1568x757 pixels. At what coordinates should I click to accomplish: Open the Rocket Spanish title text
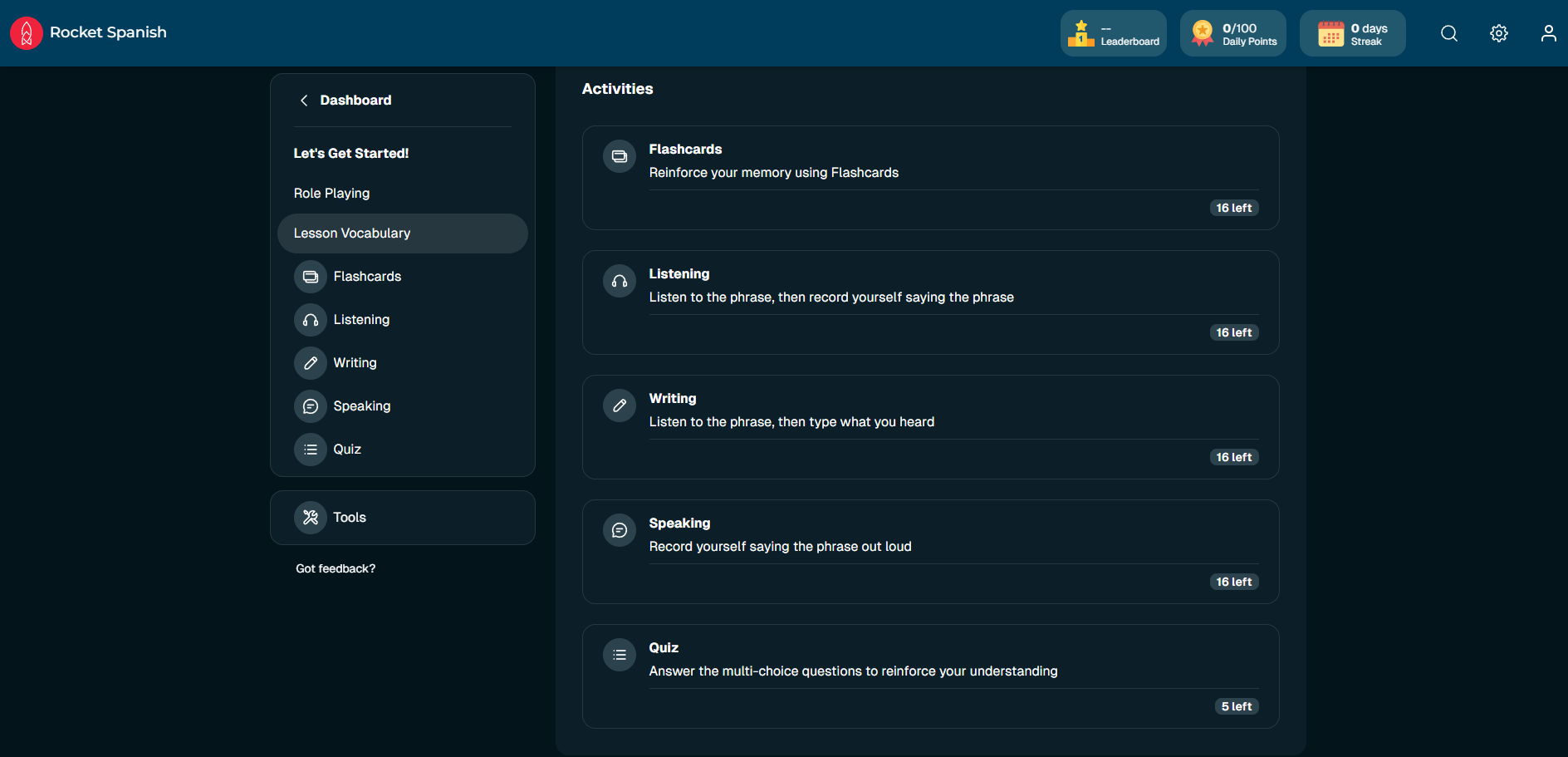108,32
